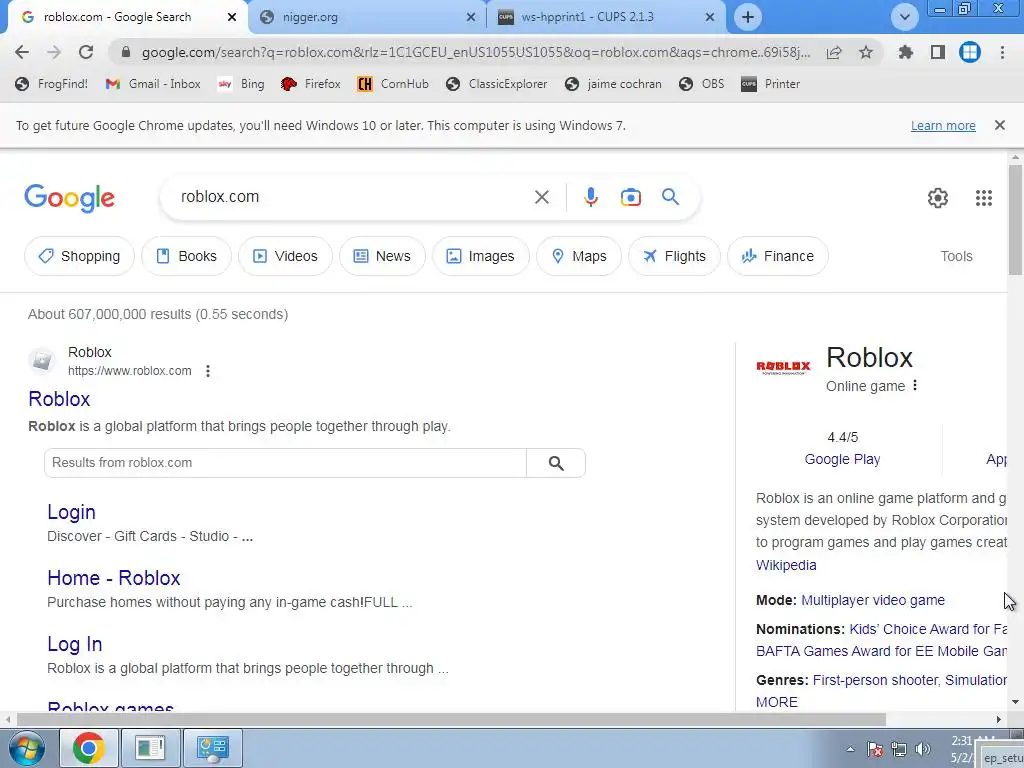Filter results by Finance

(x=778, y=256)
